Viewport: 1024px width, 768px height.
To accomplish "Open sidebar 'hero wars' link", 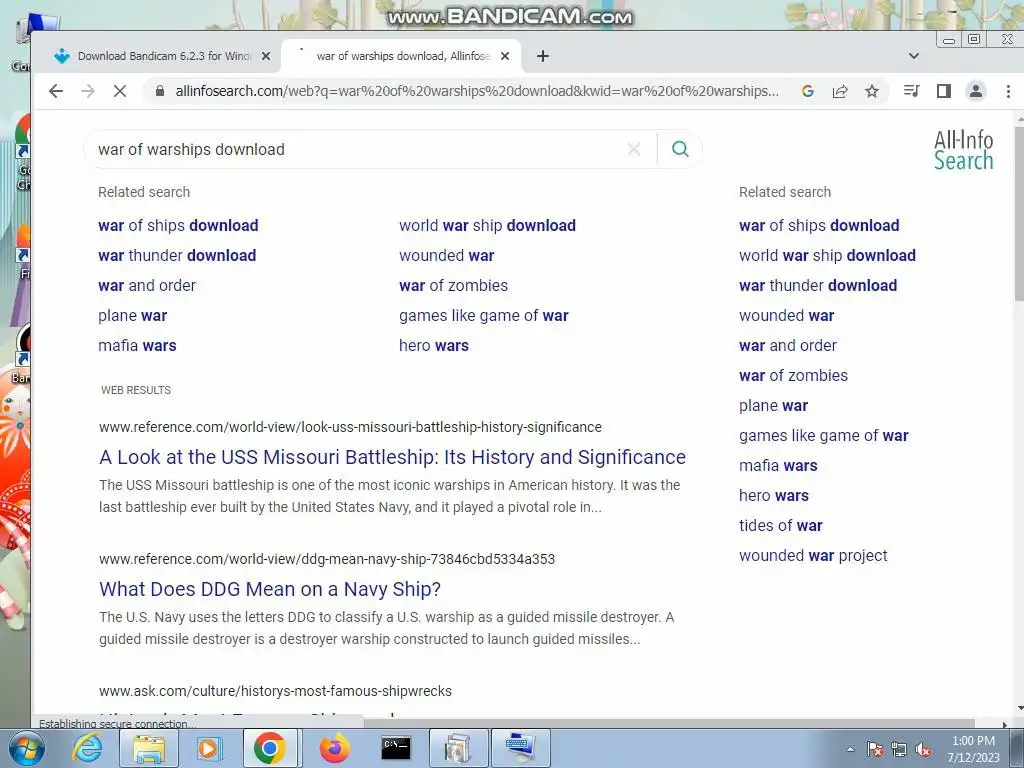I will [x=774, y=496].
